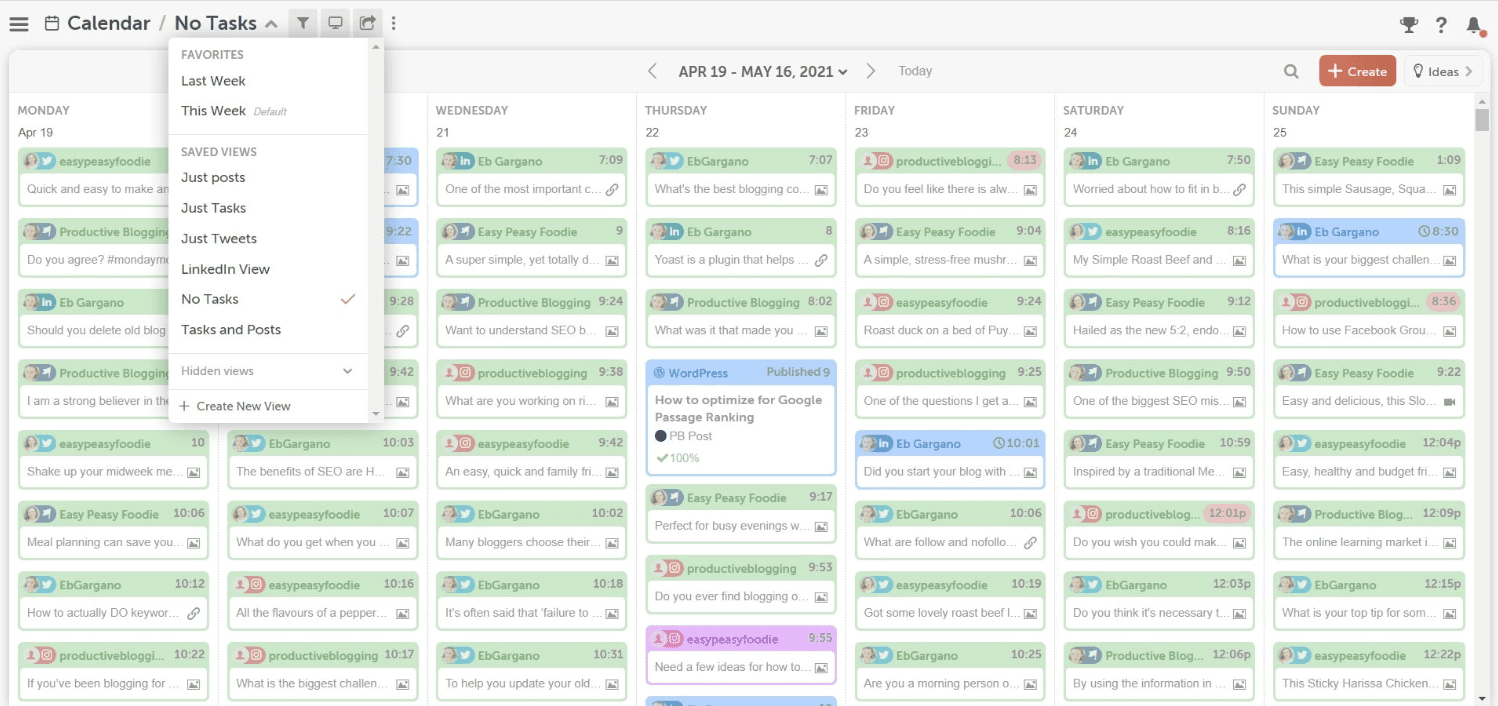Open the Ideas panel
The width and height of the screenshot is (1498, 706).
coord(1442,70)
